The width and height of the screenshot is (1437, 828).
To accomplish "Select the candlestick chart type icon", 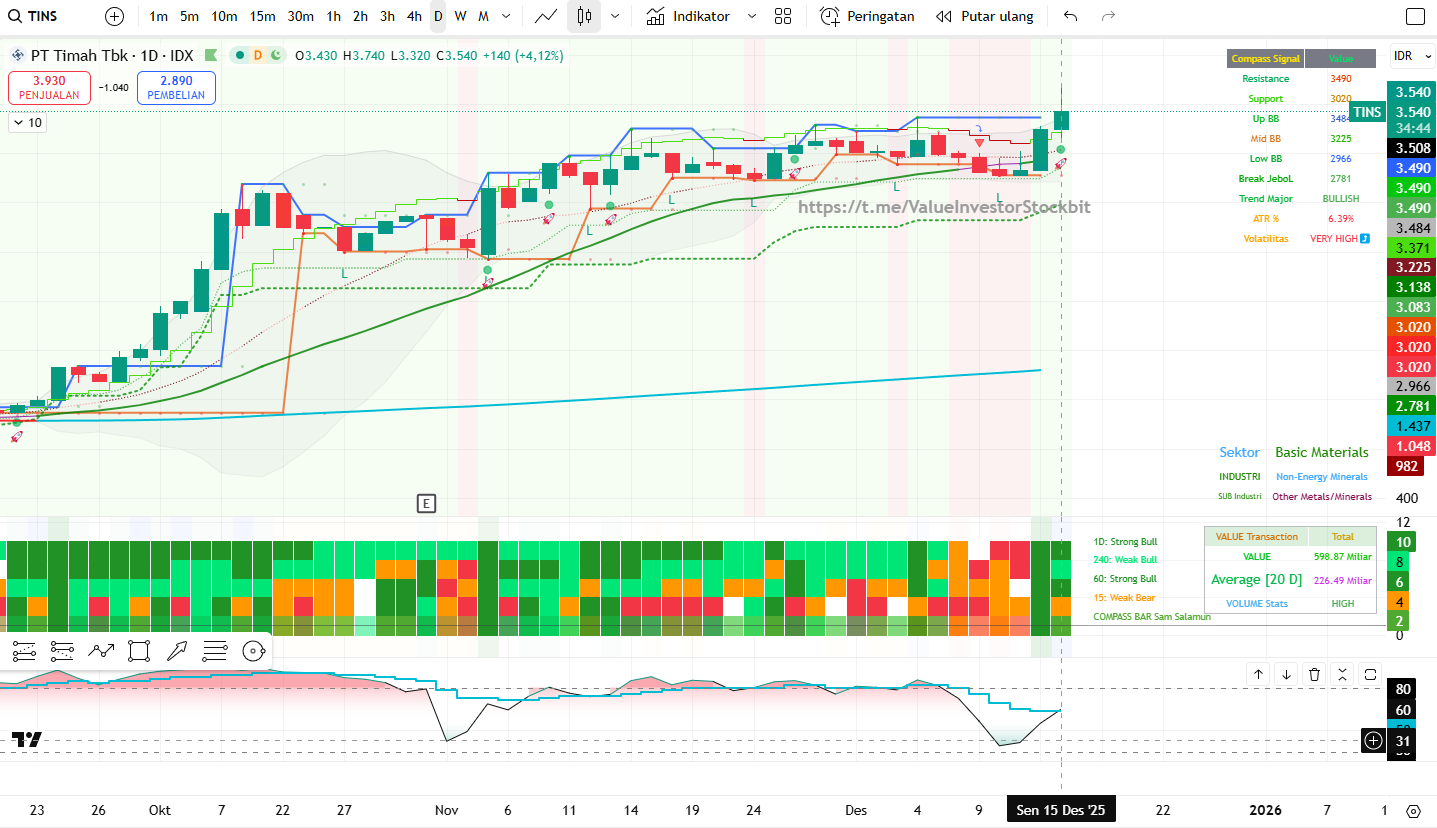I will 584,16.
